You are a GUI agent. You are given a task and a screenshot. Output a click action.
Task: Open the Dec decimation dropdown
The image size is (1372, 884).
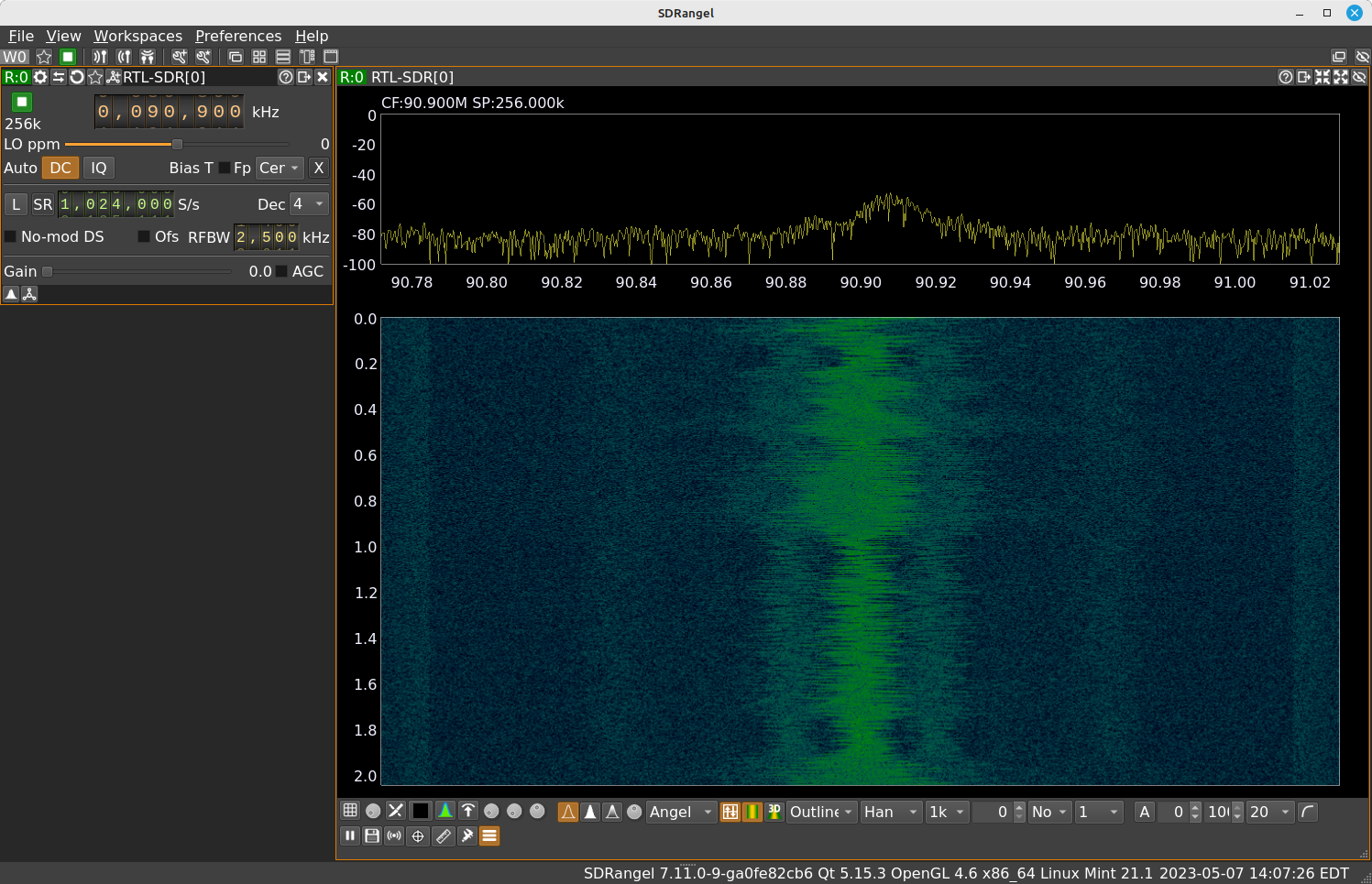click(309, 204)
